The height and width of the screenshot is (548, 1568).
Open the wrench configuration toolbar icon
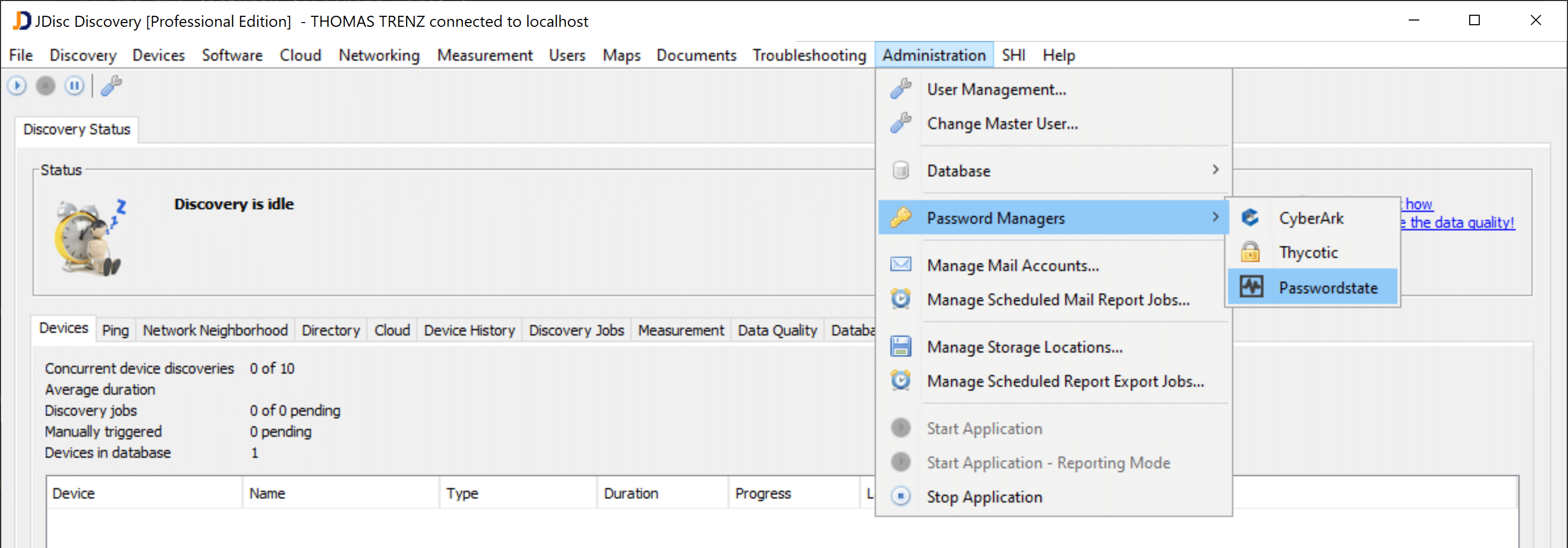pyautogui.click(x=111, y=86)
